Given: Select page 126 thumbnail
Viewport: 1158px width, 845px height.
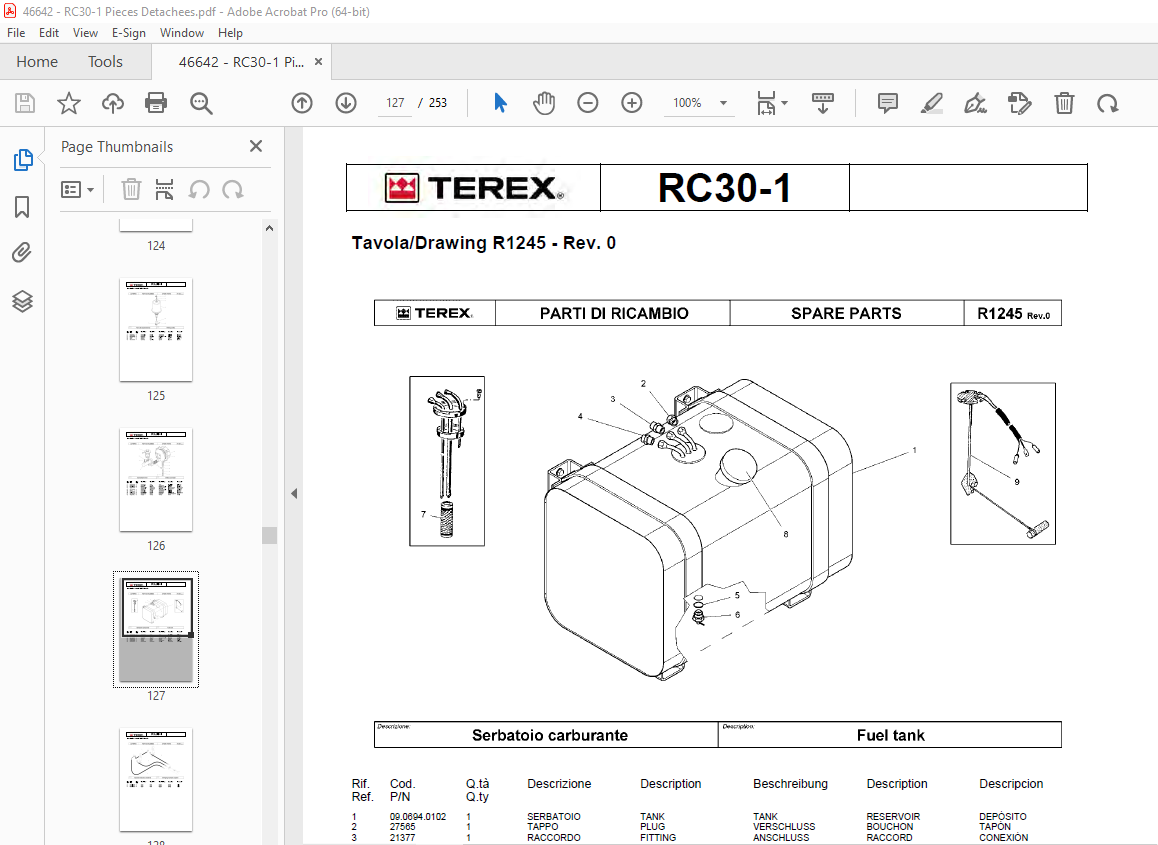Looking at the screenshot, I should point(156,479).
